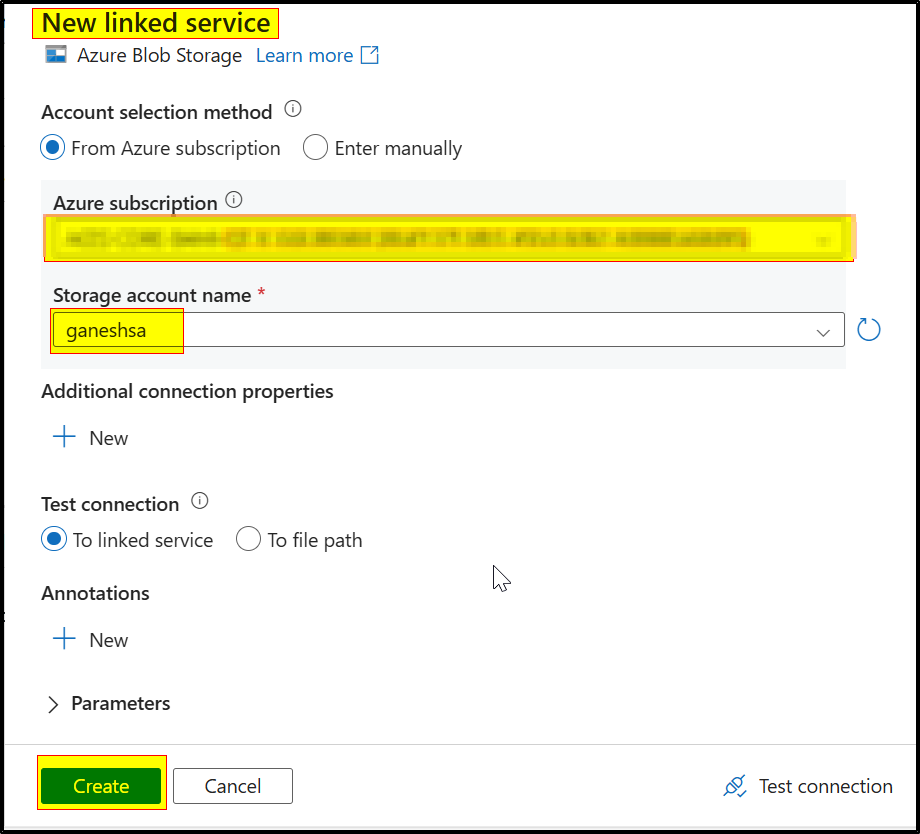Viewport: 920px width, 834px height.
Task: Cancel the new linked service
Action: tap(232, 786)
